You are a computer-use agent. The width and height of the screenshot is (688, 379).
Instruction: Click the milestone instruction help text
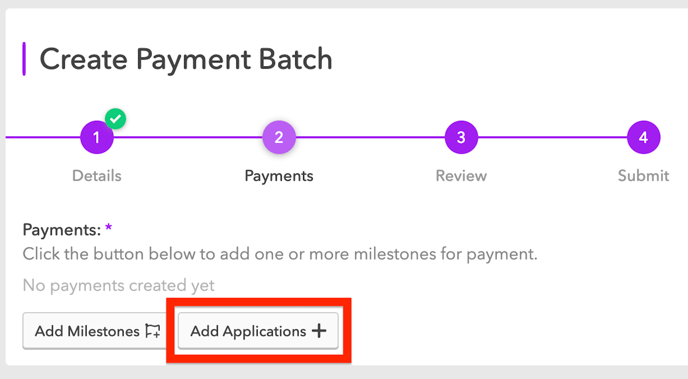[280, 254]
